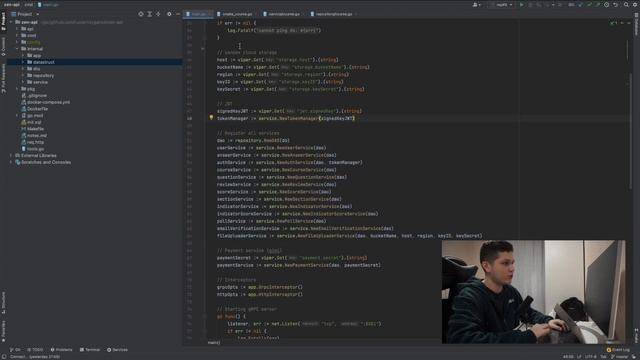Click the user account icon in the top toolbar
This screenshot has width=640, height=360.
coord(476,5)
